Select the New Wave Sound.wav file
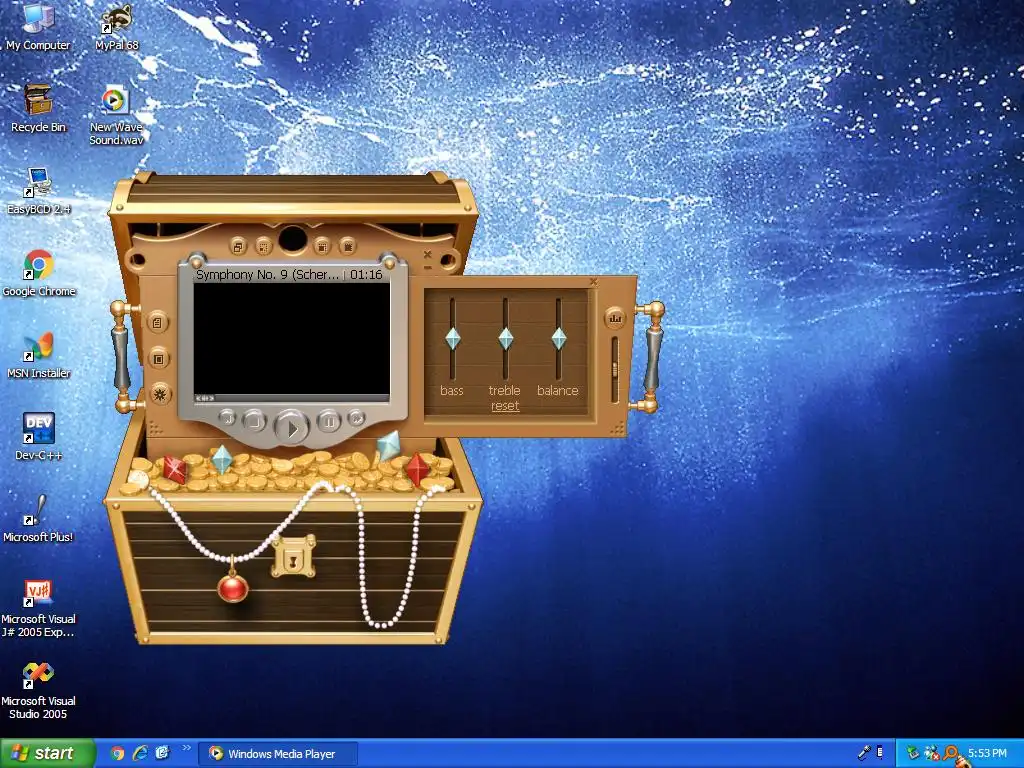The width and height of the screenshot is (1024, 768). click(116, 115)
